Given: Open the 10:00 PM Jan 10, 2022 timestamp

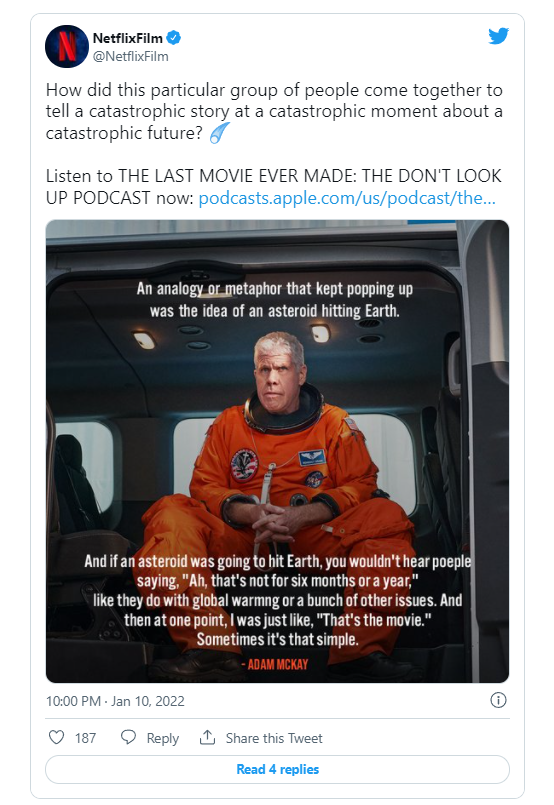Looking at the screenshot, I should tap(115, 701).
